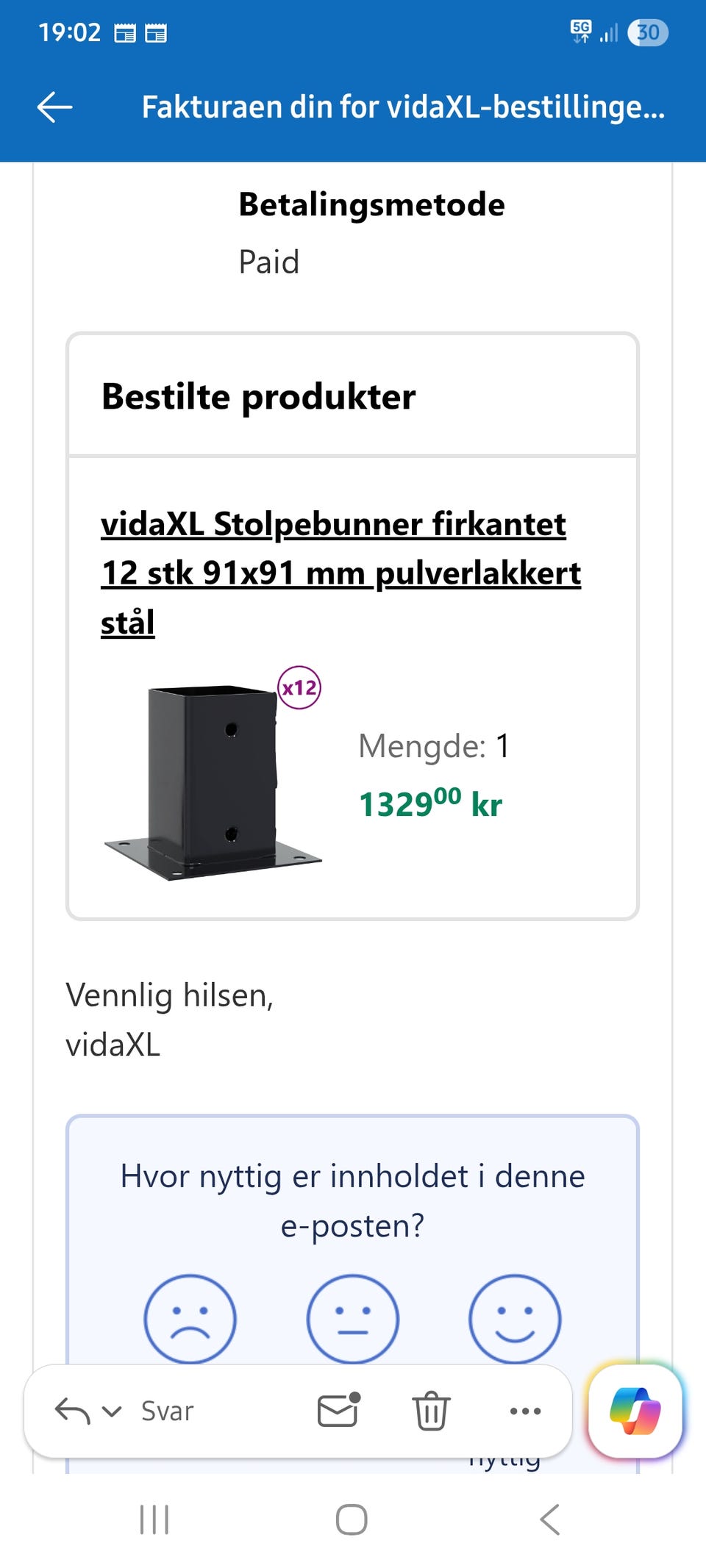Tap the email subject title in header
The image size is (706, 1568).
(x=403, y=107)
